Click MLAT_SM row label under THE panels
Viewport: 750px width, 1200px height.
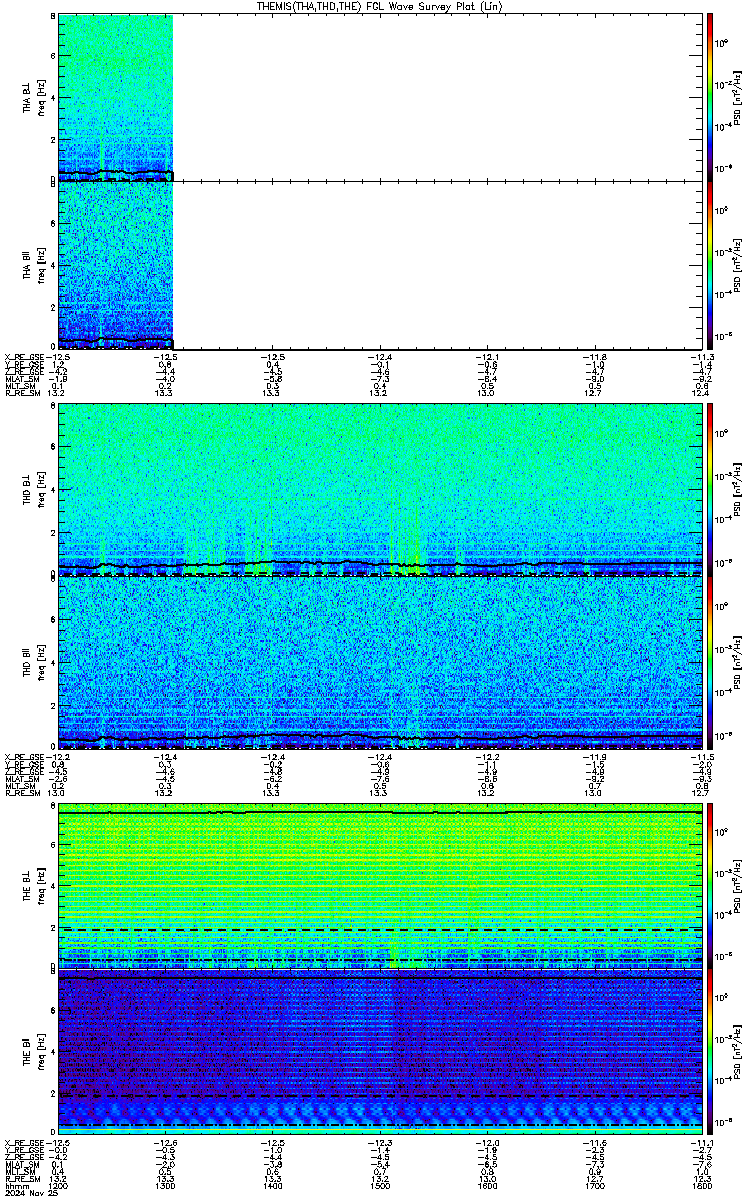coord(21,1165)
